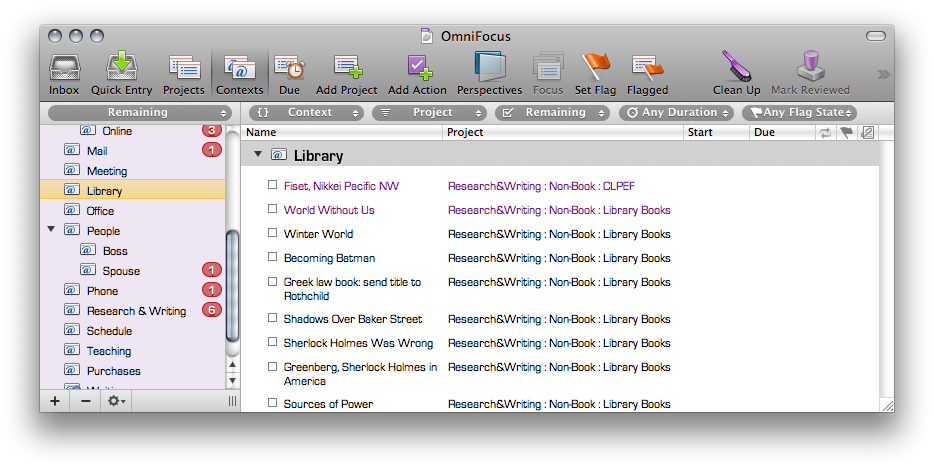Click the flag column header icon
Viewport: 934px width, 467px height.
(846, 132)
